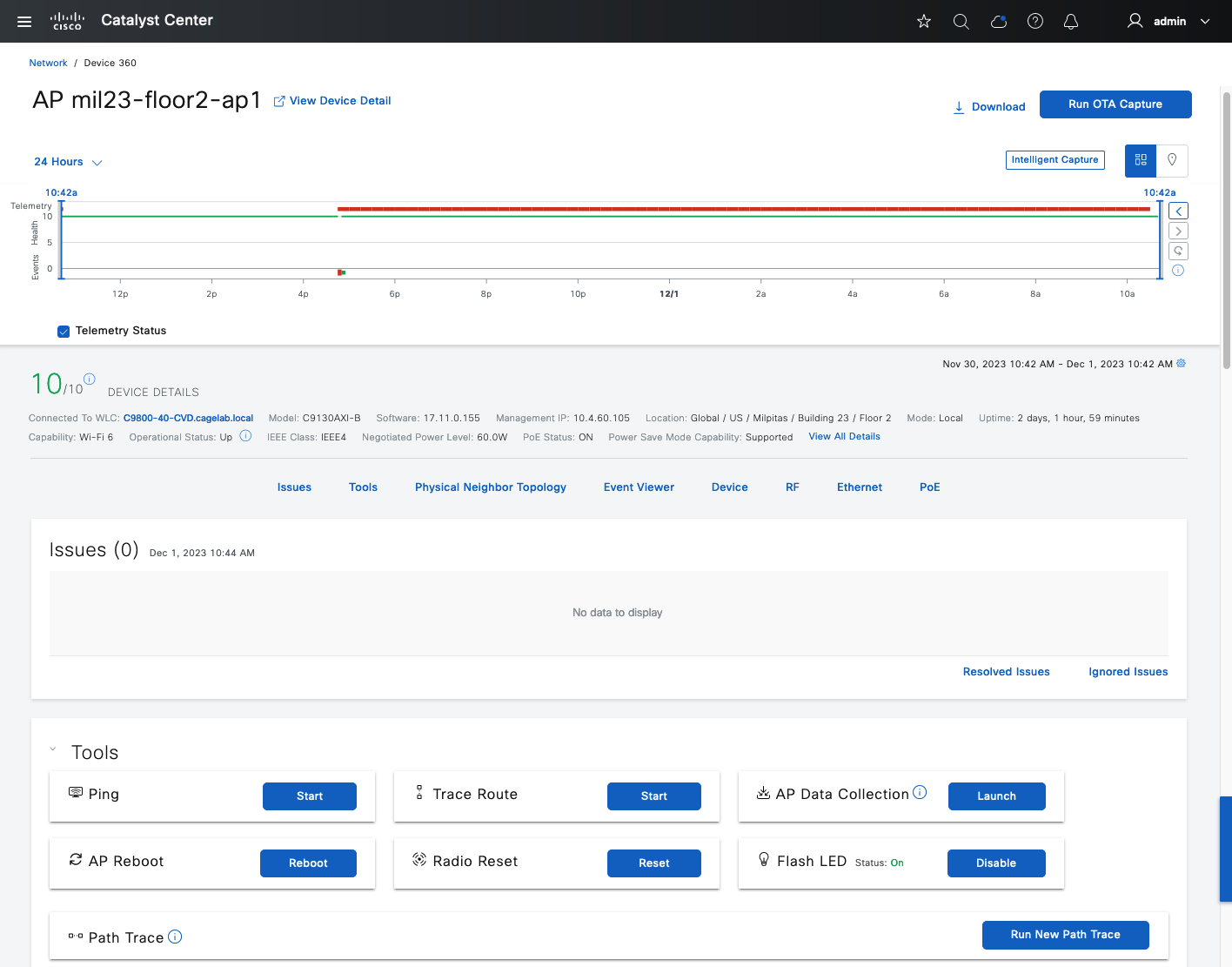
Task: Open the admin user dropdown
Action: (x=1168, y=22)
